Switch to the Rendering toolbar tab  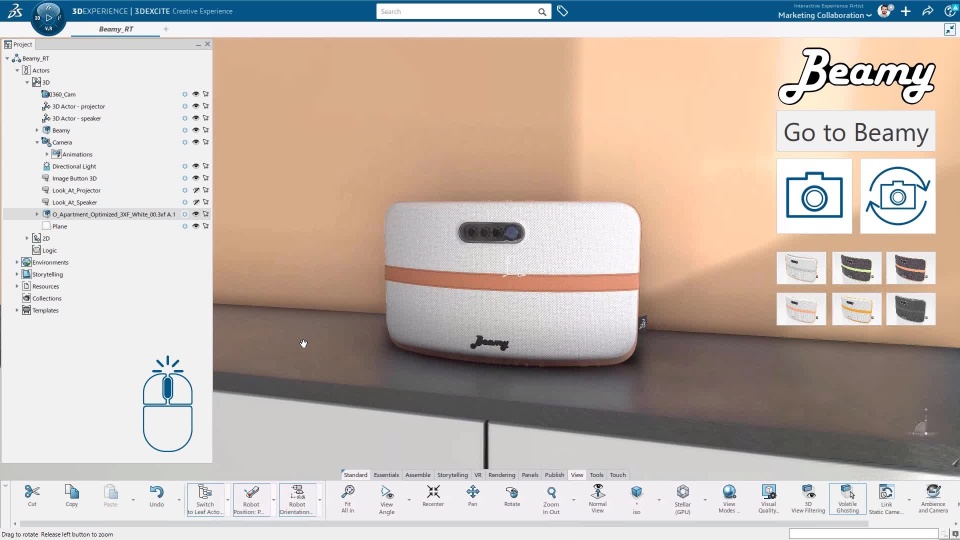pyautogui.click(x=501, y=475)
